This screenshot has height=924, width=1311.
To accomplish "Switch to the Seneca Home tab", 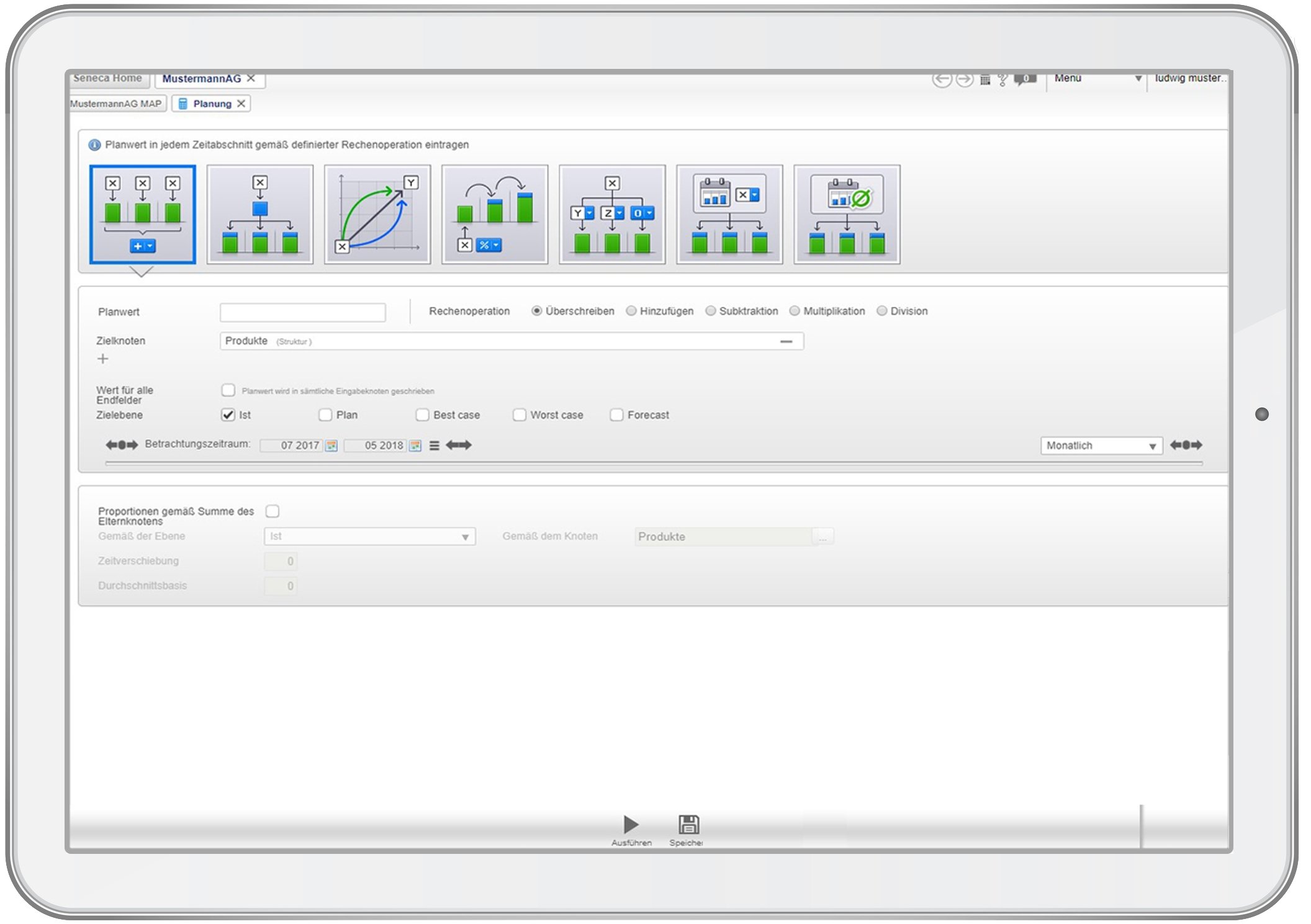I will tap(107, 78).
